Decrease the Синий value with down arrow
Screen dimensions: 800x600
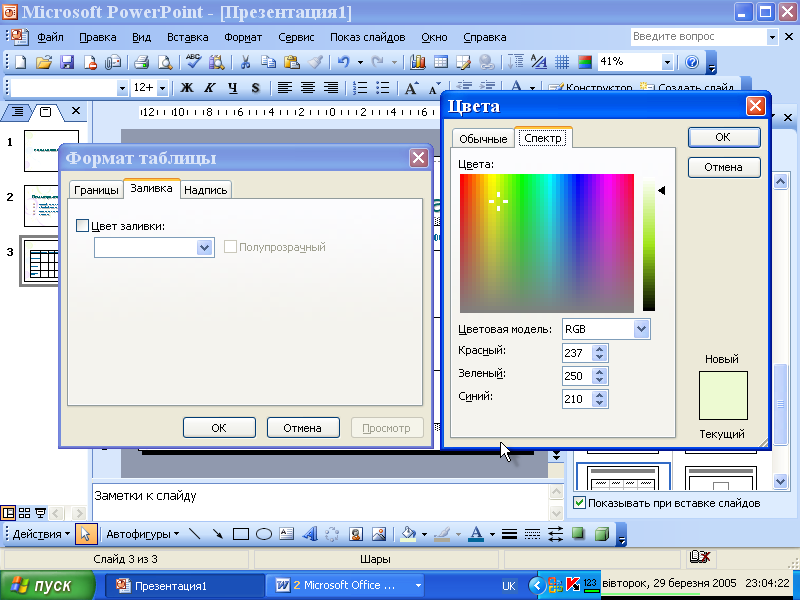click(599, 403)
